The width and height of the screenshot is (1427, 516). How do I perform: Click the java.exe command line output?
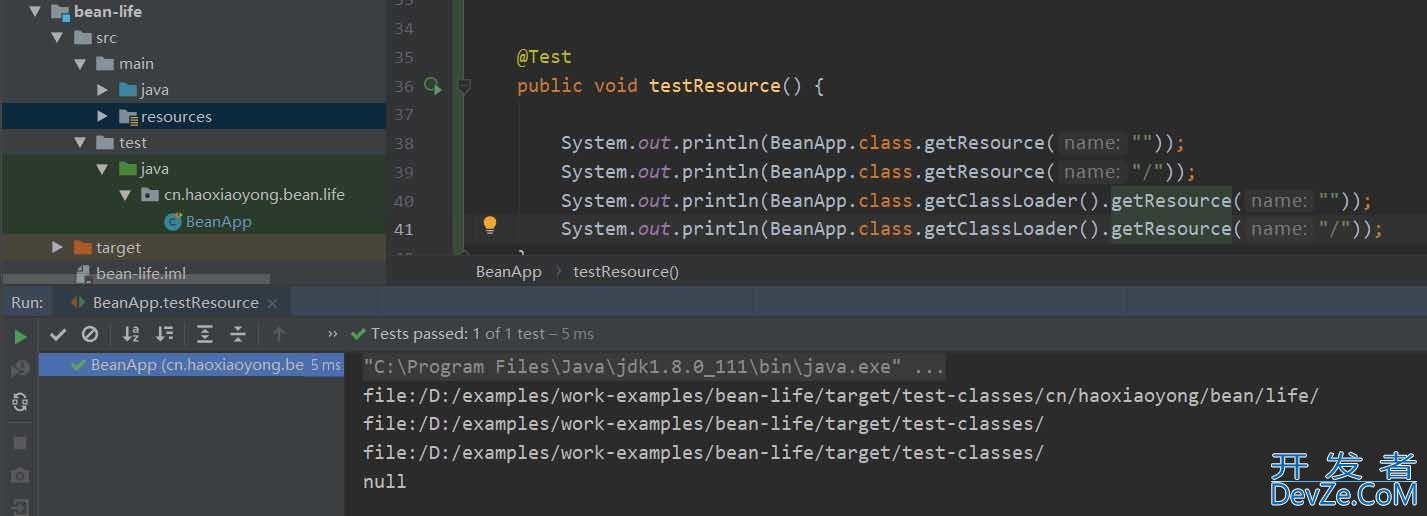[x=654, y=366]
